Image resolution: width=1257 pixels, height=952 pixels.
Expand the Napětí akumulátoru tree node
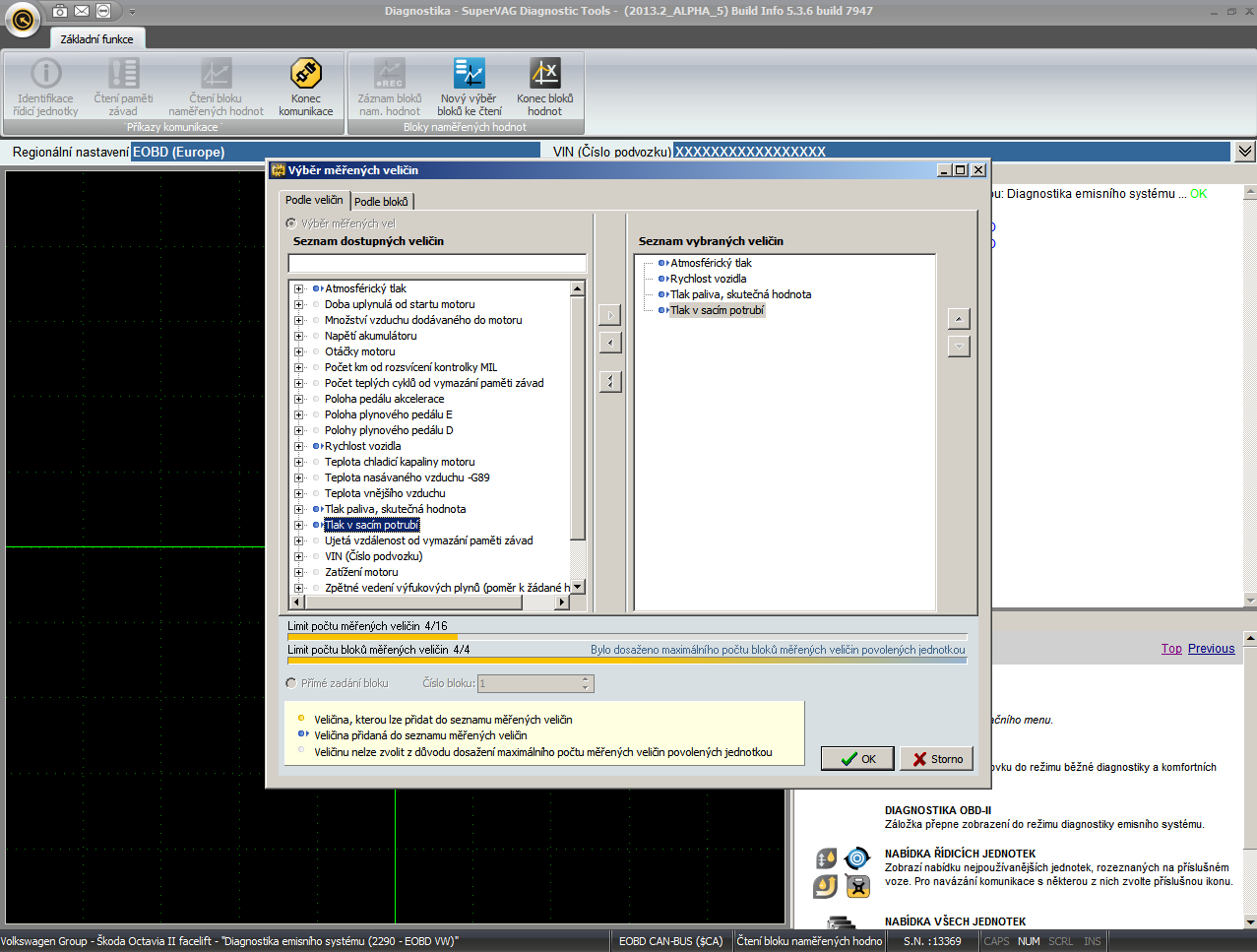pyautogui.click(x=298, y=336)
